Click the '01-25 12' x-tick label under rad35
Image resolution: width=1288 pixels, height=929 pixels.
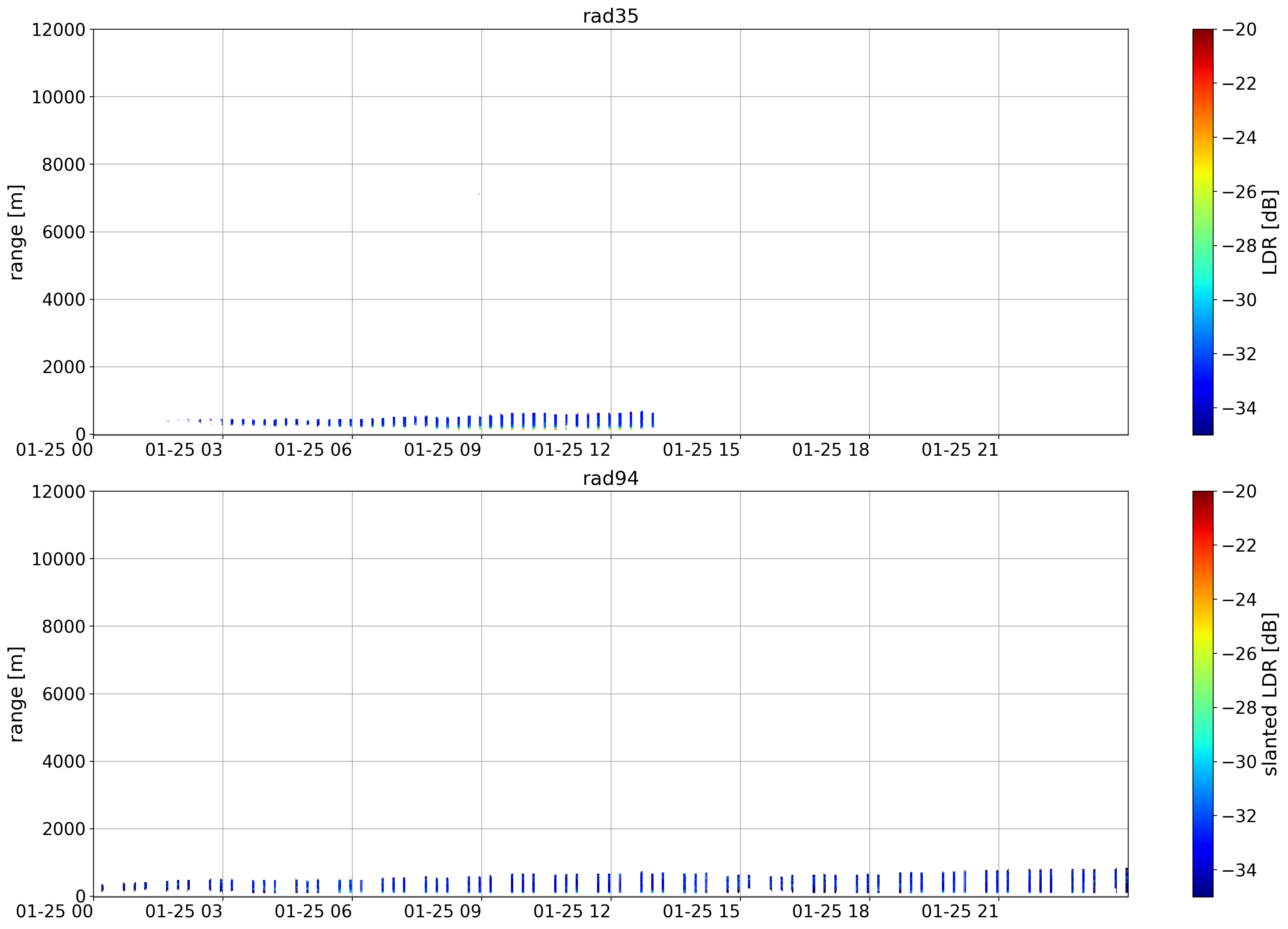[x=572, y=450]
